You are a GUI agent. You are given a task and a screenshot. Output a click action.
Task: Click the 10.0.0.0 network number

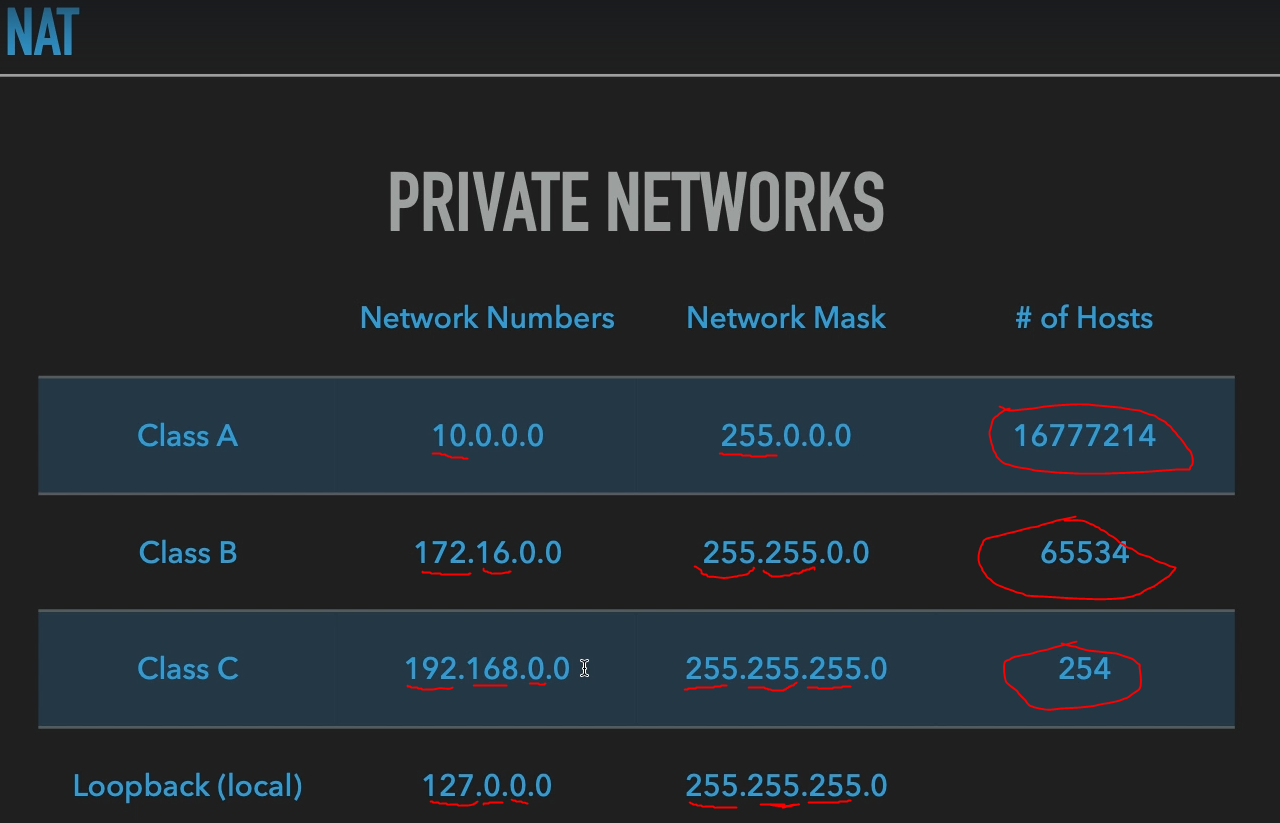click(487, 436)
